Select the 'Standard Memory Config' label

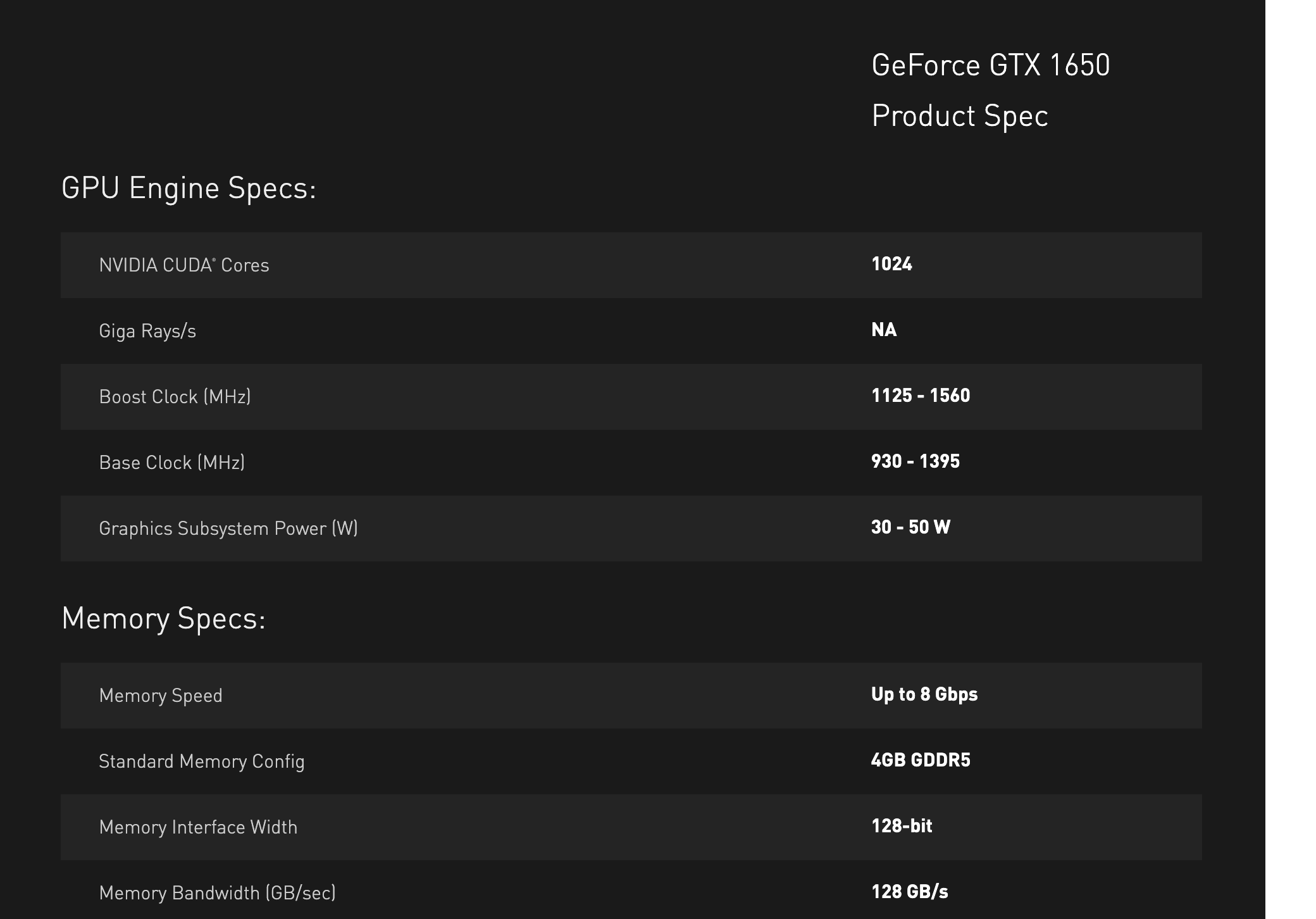202,761
